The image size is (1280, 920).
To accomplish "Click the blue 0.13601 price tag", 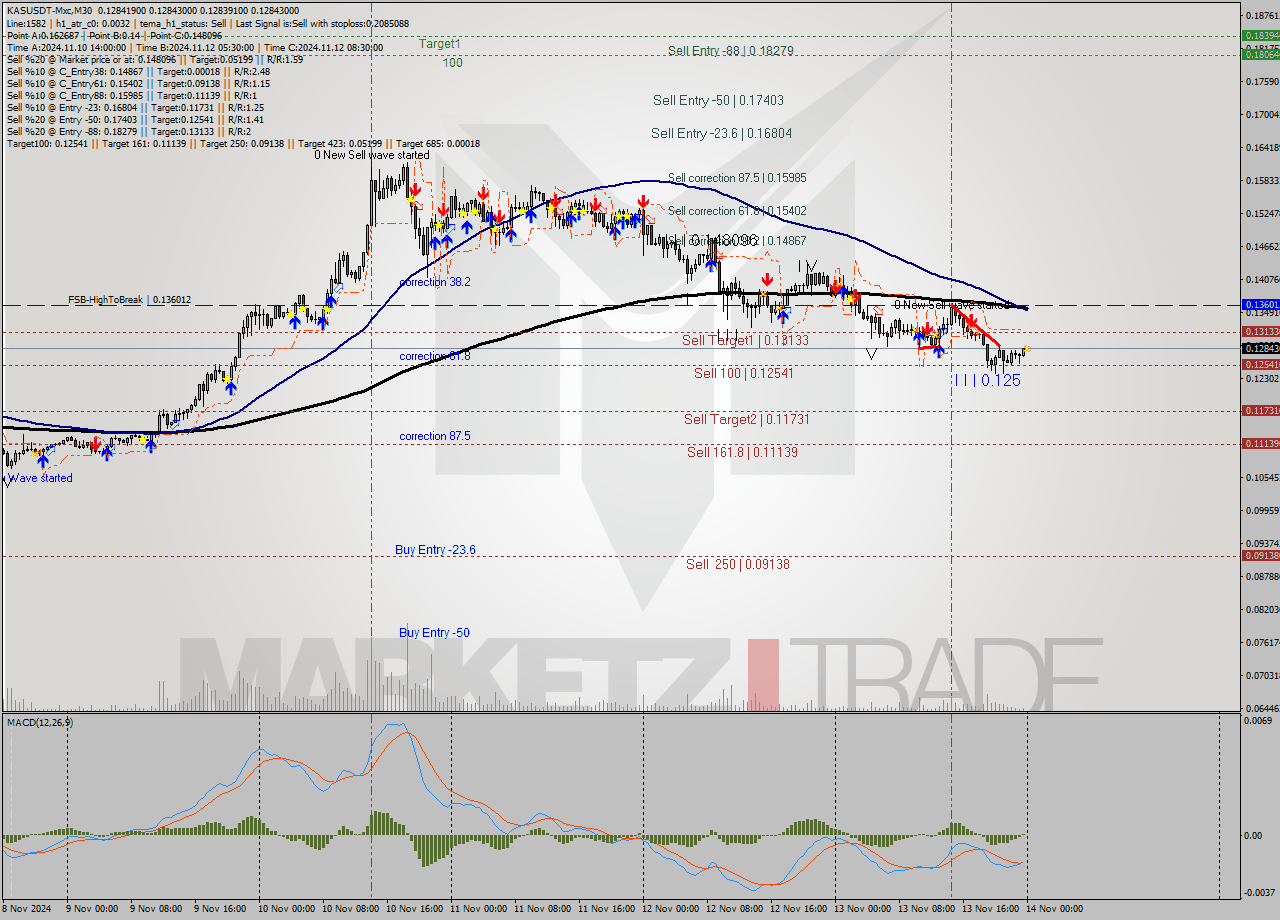I will pos(1260,304).
